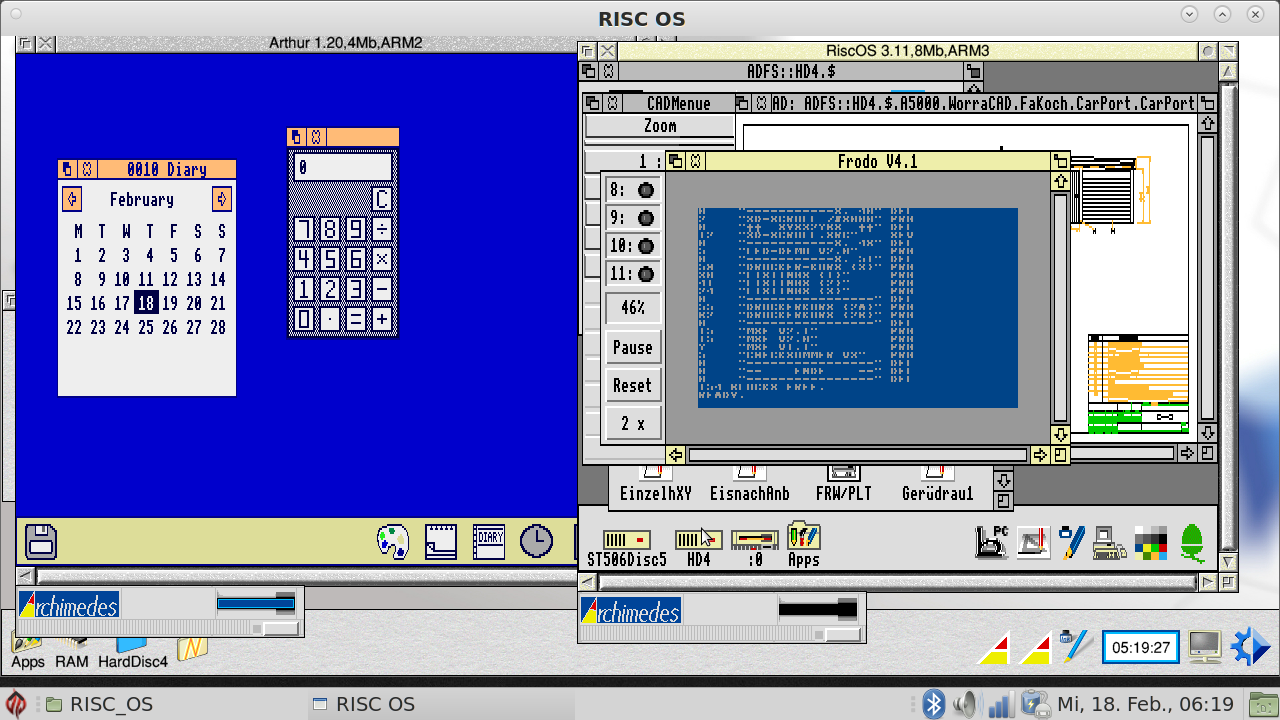Open the ST506Disc5 drive icon
The width and height of the screenshot is (1280, 720).
click(x=626, y=541)
